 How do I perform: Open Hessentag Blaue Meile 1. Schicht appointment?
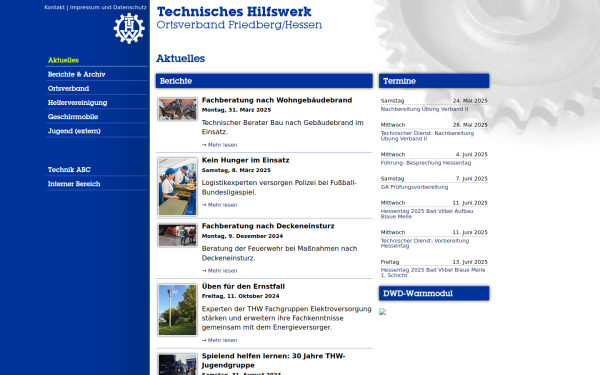433,272
